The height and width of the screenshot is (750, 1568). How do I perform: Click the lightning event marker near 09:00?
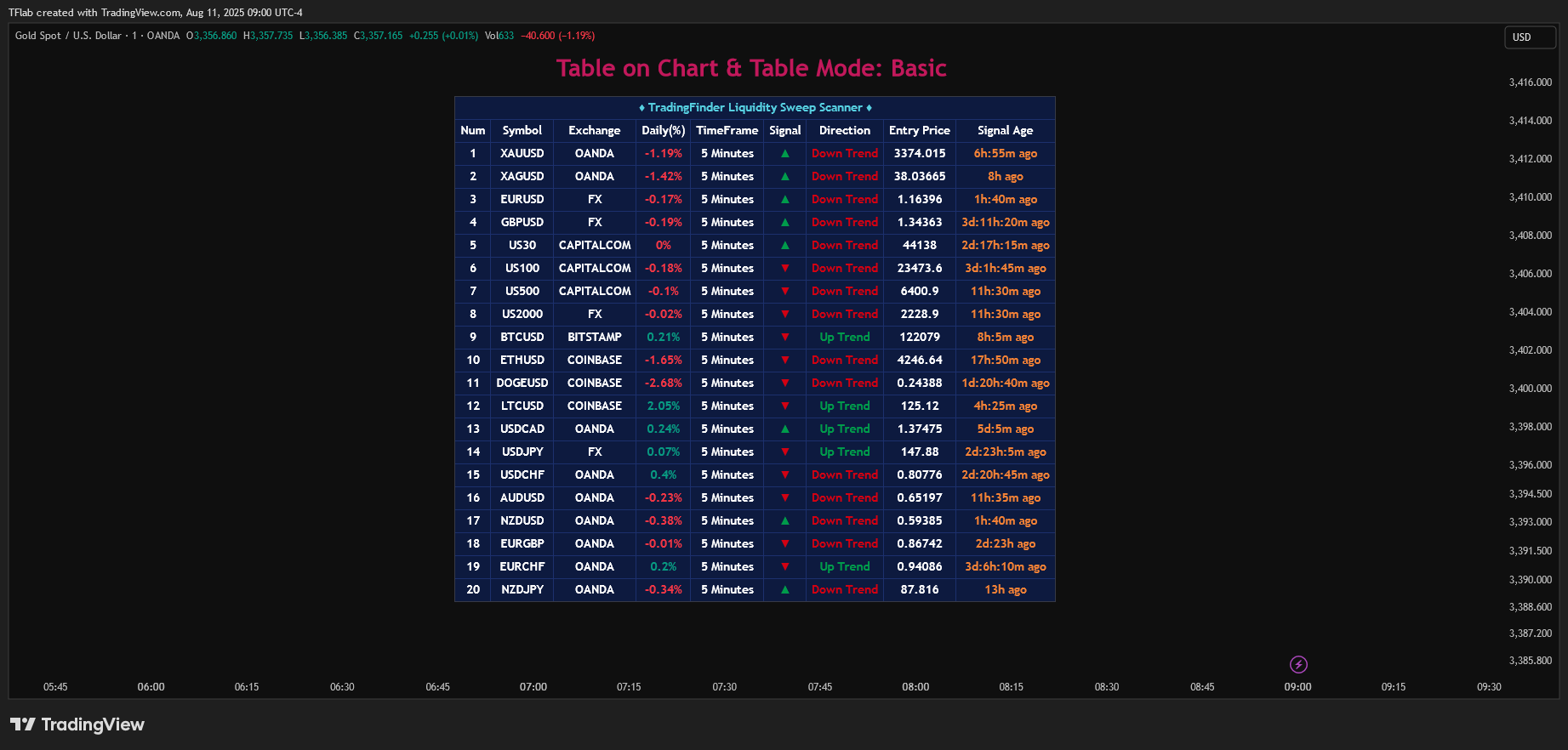[1298, 664]
